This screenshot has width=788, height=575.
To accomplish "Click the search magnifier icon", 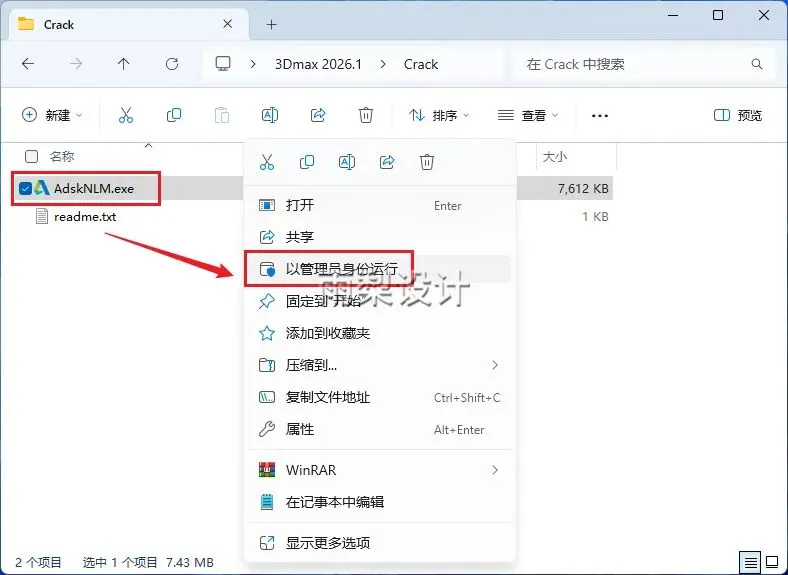I will pos(756,64).
